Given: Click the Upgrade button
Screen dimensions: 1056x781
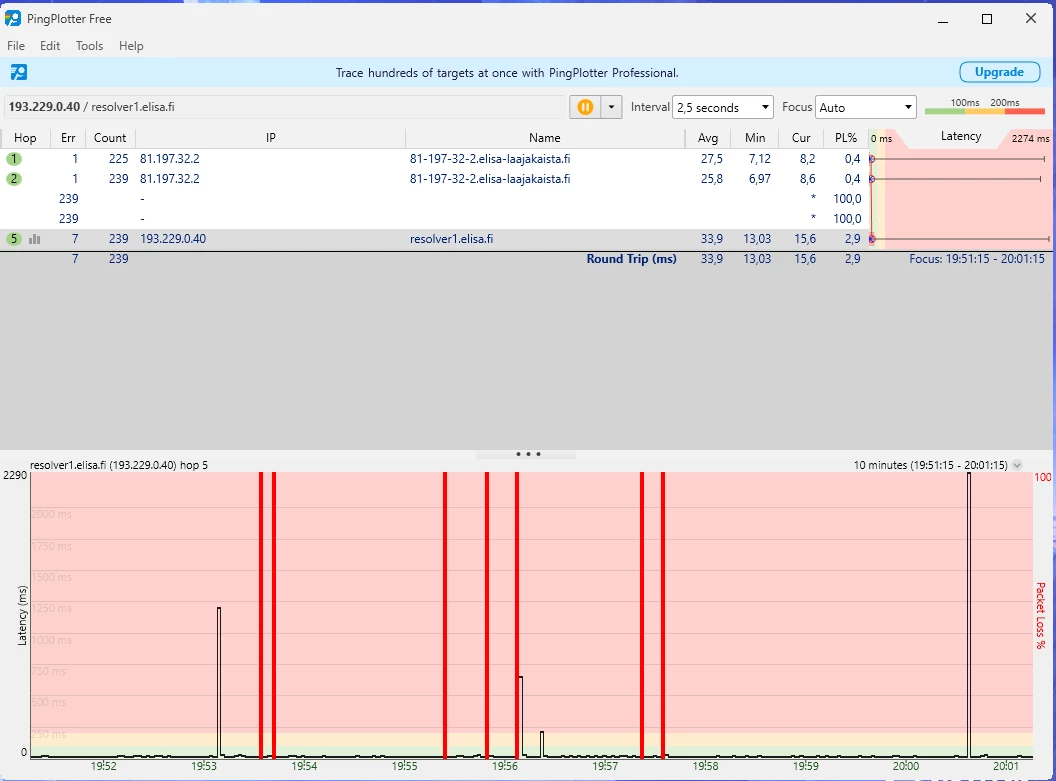Looking at the screenshot, I should (999, 72).
